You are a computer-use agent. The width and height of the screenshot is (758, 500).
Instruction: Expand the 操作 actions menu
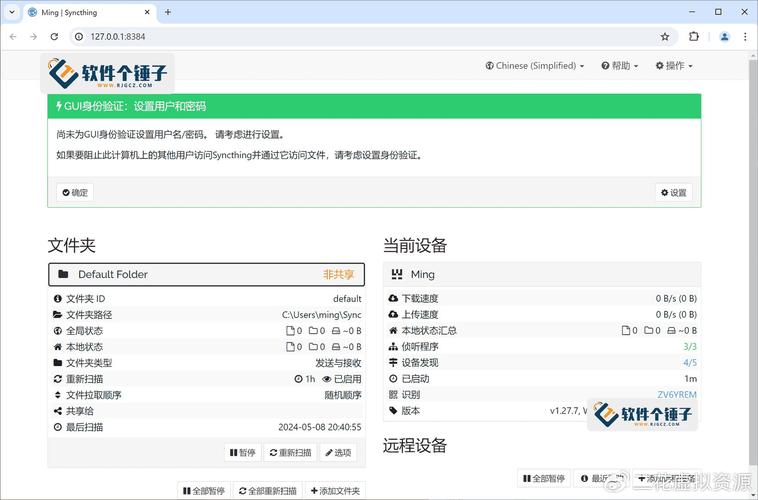pos(674,66)
